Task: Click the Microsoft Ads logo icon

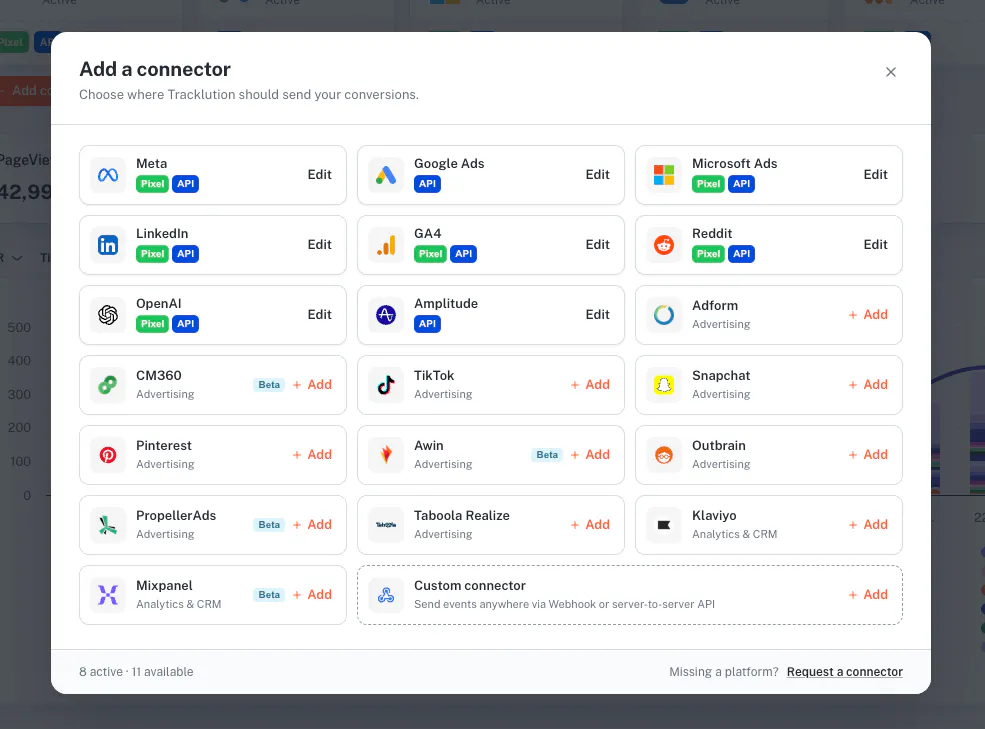Action: point(664,175)
